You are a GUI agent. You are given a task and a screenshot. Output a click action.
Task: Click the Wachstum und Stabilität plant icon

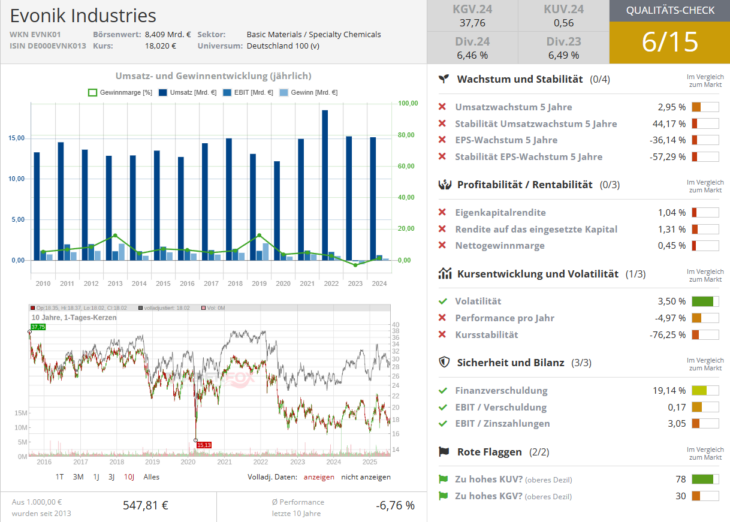pos(444,79)
